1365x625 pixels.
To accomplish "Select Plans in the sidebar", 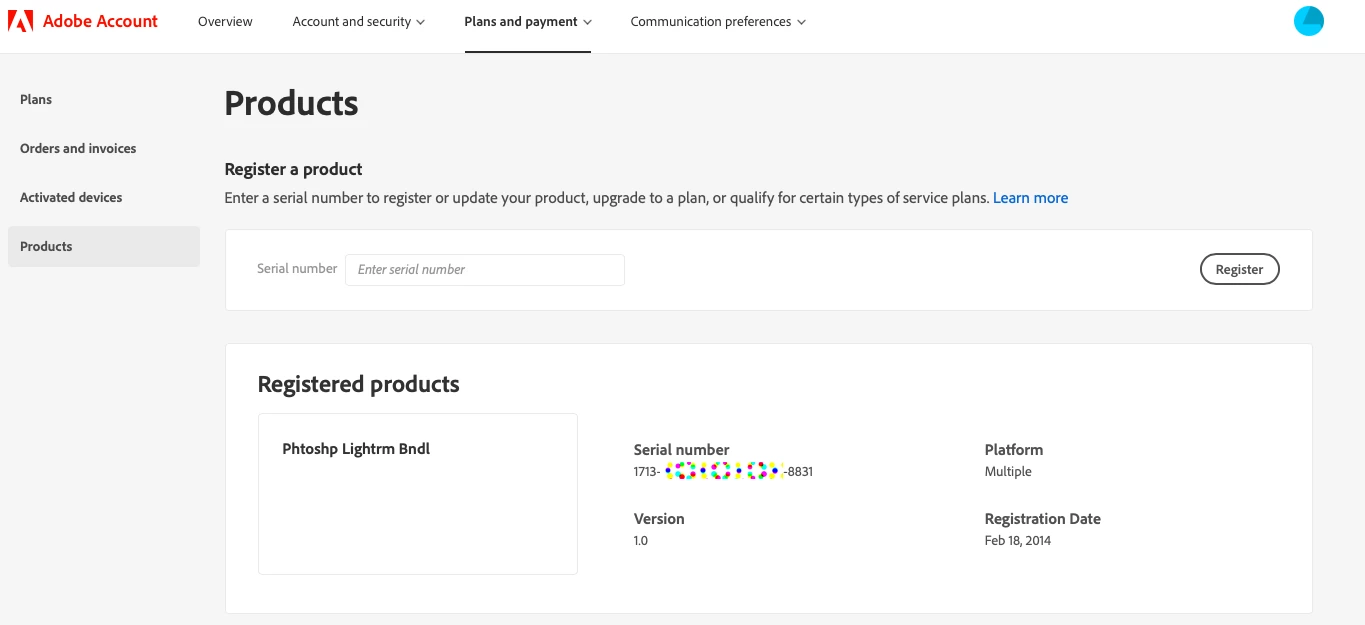I will pyautogui.click(x=36, y=100).
